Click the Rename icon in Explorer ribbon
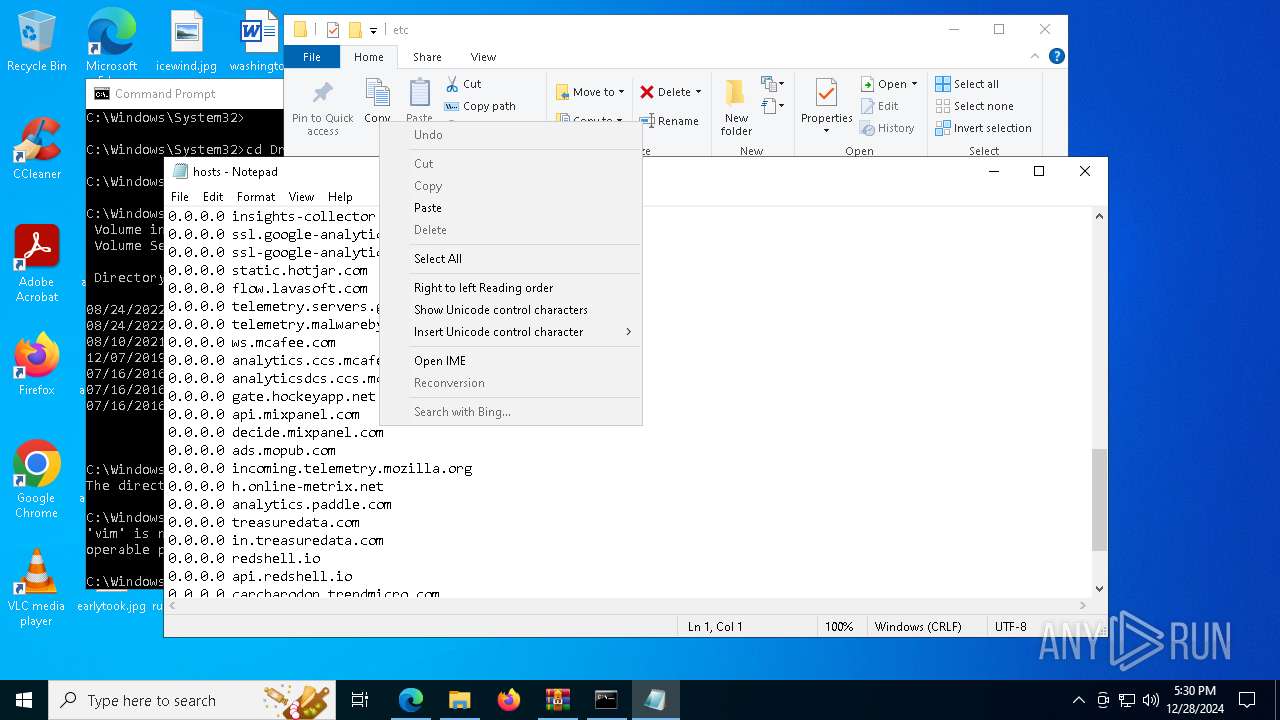The height and width of the screenshot is (720, 1280). pos(647,121)
